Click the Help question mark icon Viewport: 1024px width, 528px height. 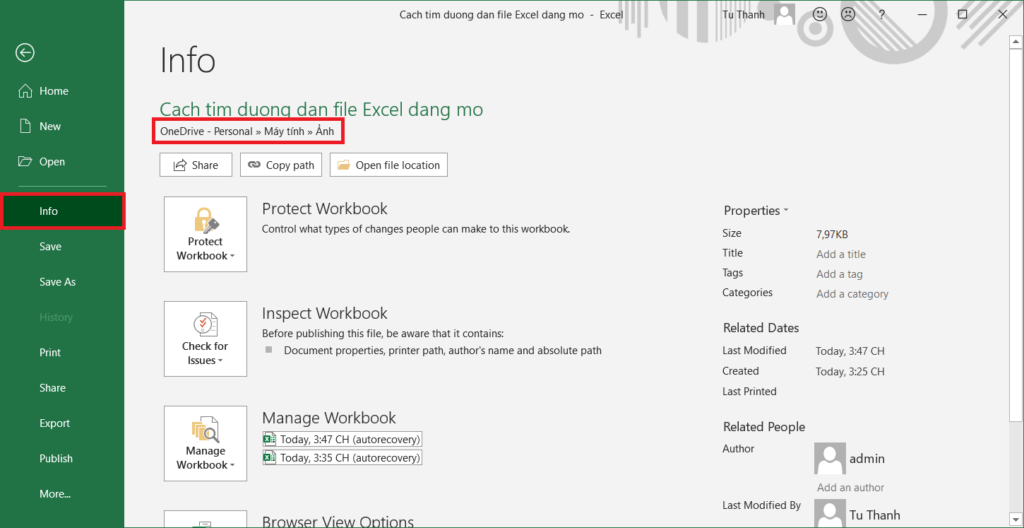coord(881,14)
